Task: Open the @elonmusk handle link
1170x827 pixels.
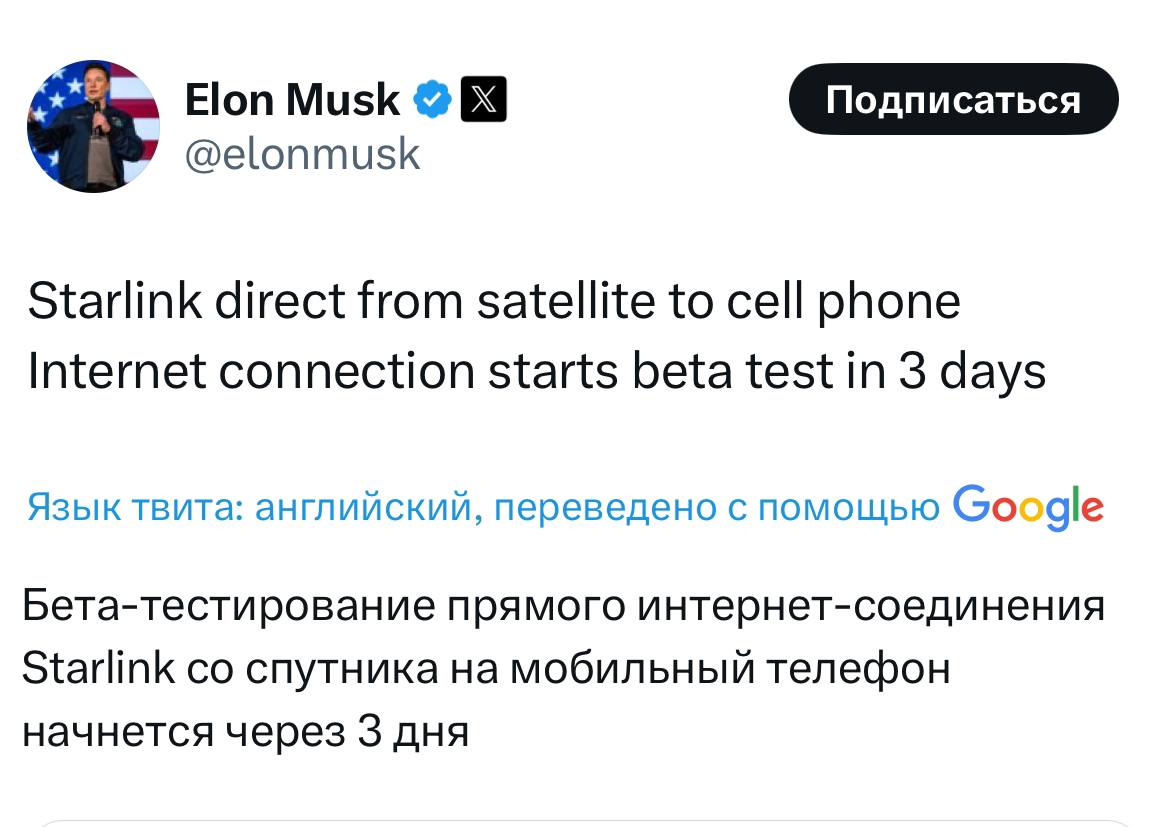Action: click(302, 154)
